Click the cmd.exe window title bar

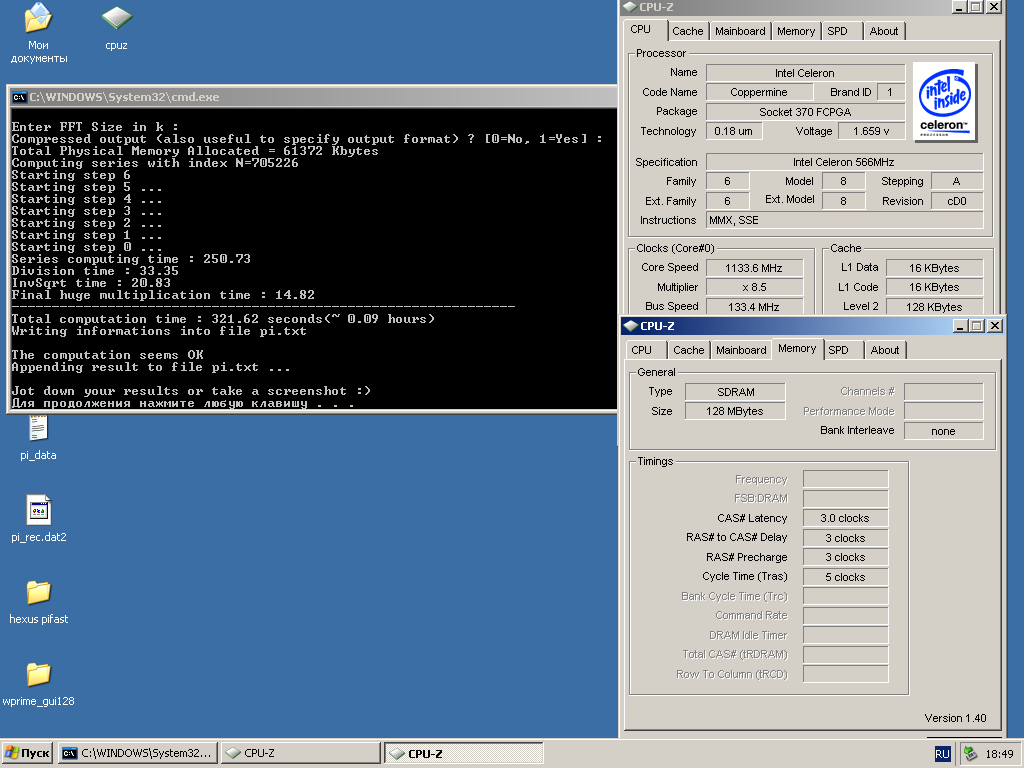312,97
